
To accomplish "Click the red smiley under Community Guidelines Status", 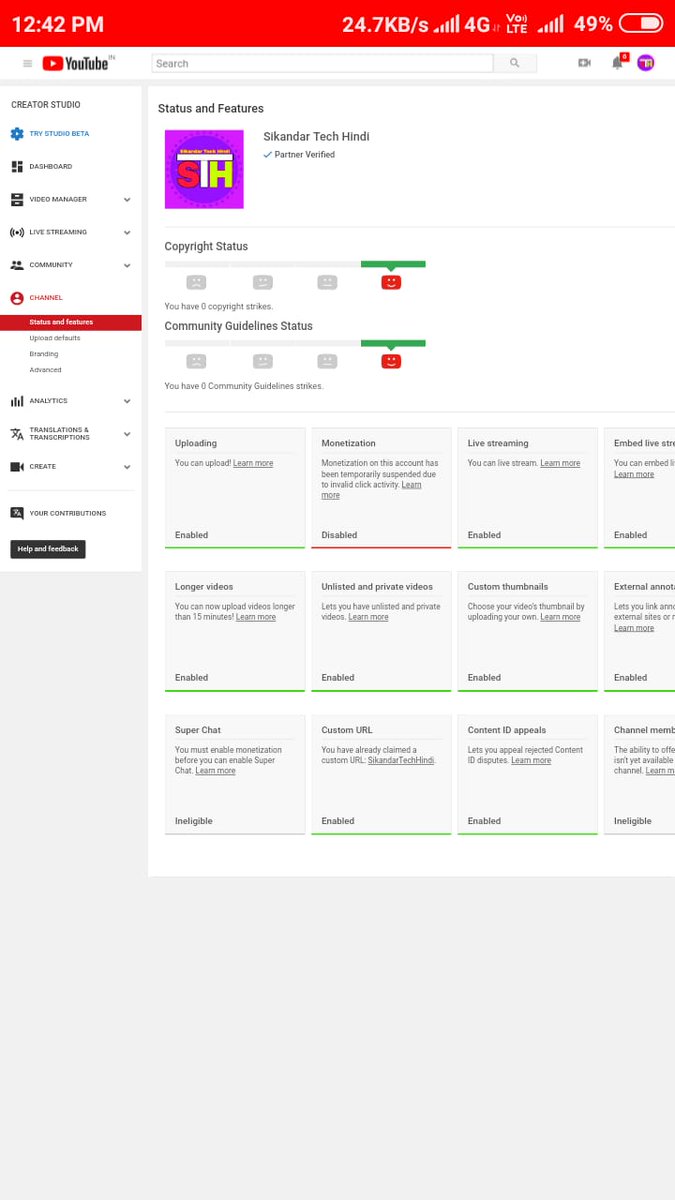I will tap(391, 361).
